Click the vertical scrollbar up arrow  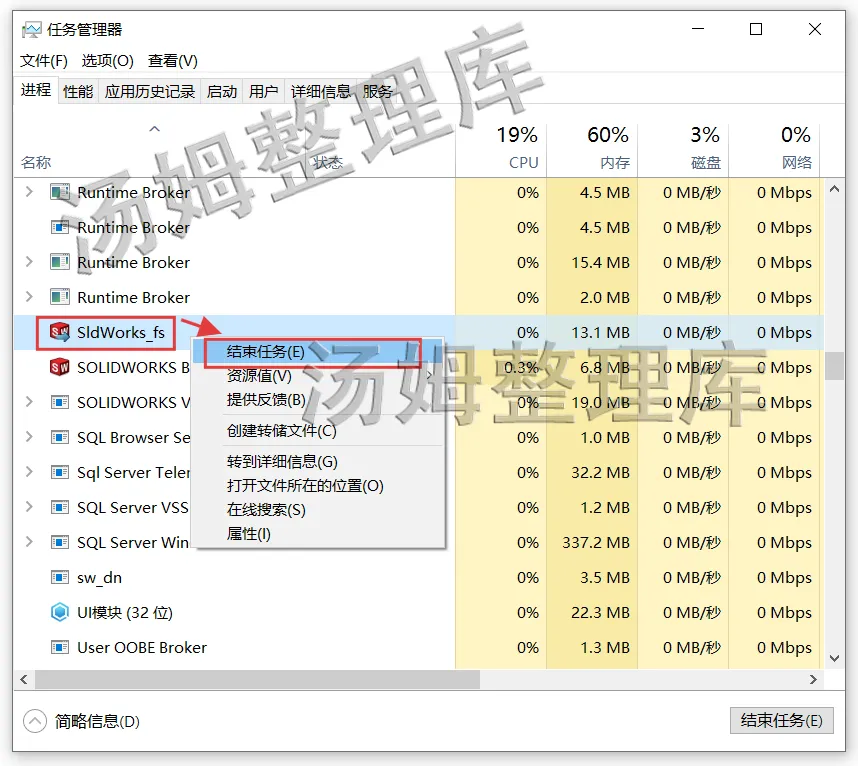coord(834,189)
